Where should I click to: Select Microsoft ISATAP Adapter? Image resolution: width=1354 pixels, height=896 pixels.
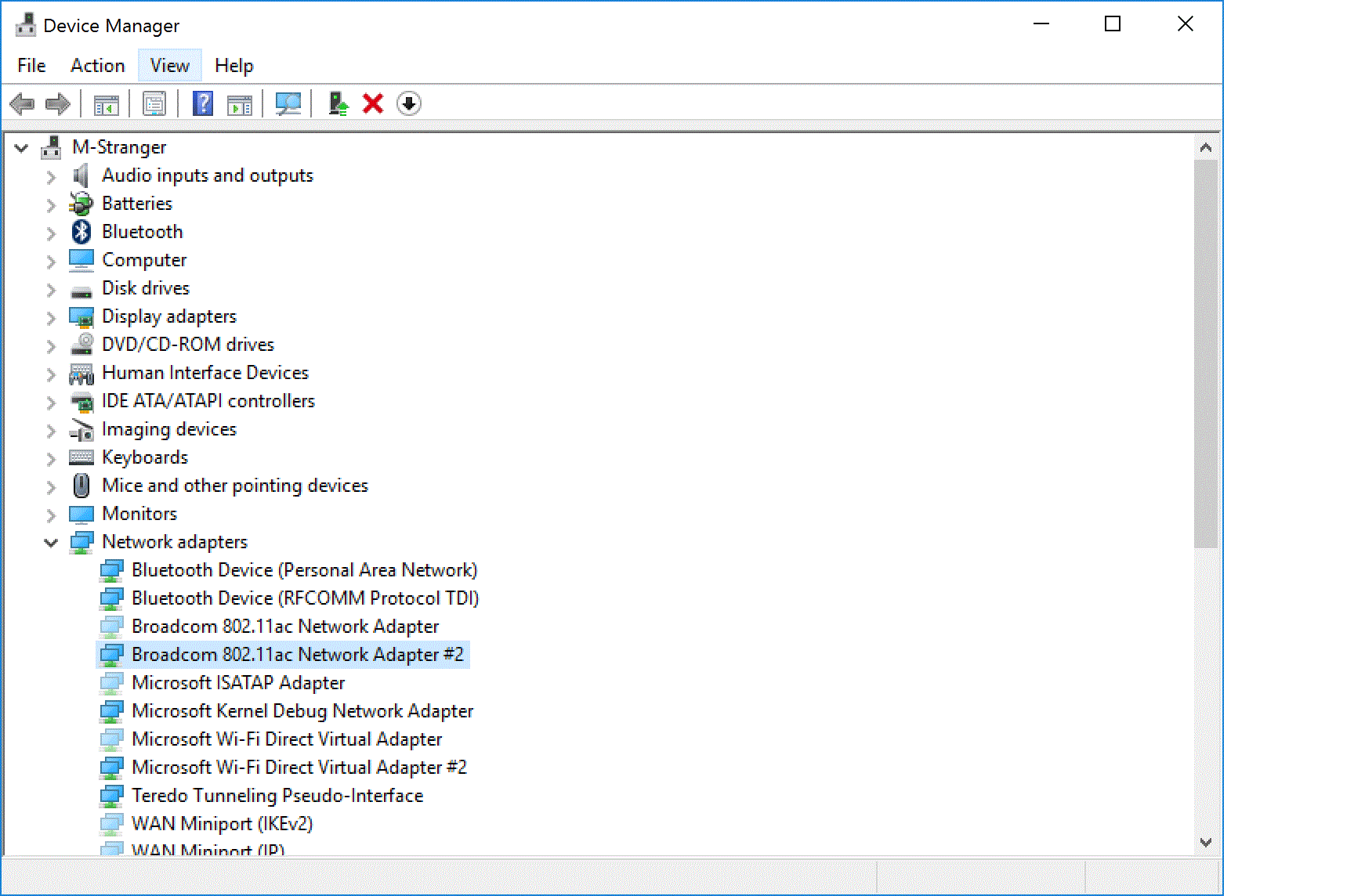[x=238, y=683]
